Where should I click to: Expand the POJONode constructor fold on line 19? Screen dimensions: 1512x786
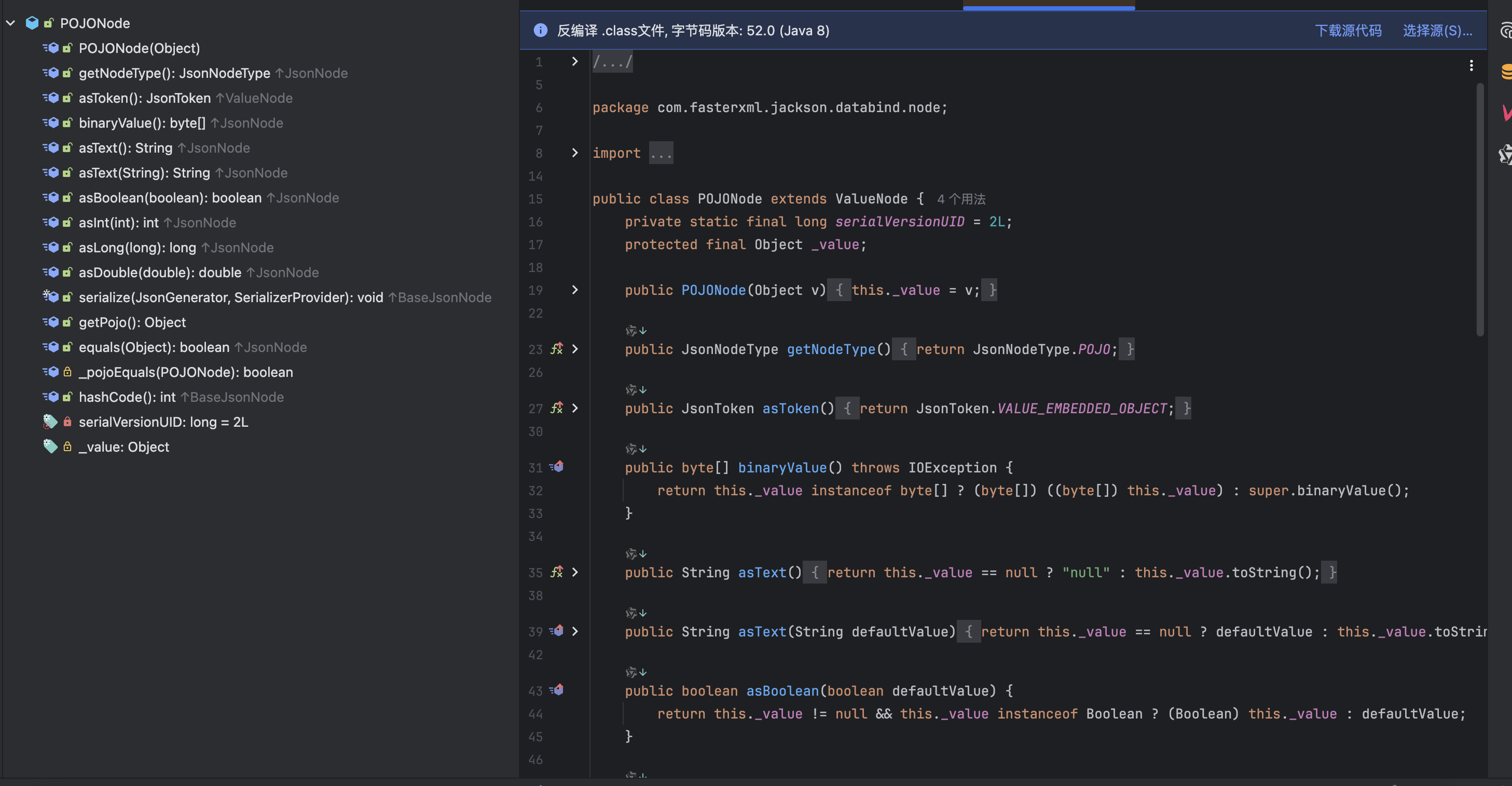574,290
